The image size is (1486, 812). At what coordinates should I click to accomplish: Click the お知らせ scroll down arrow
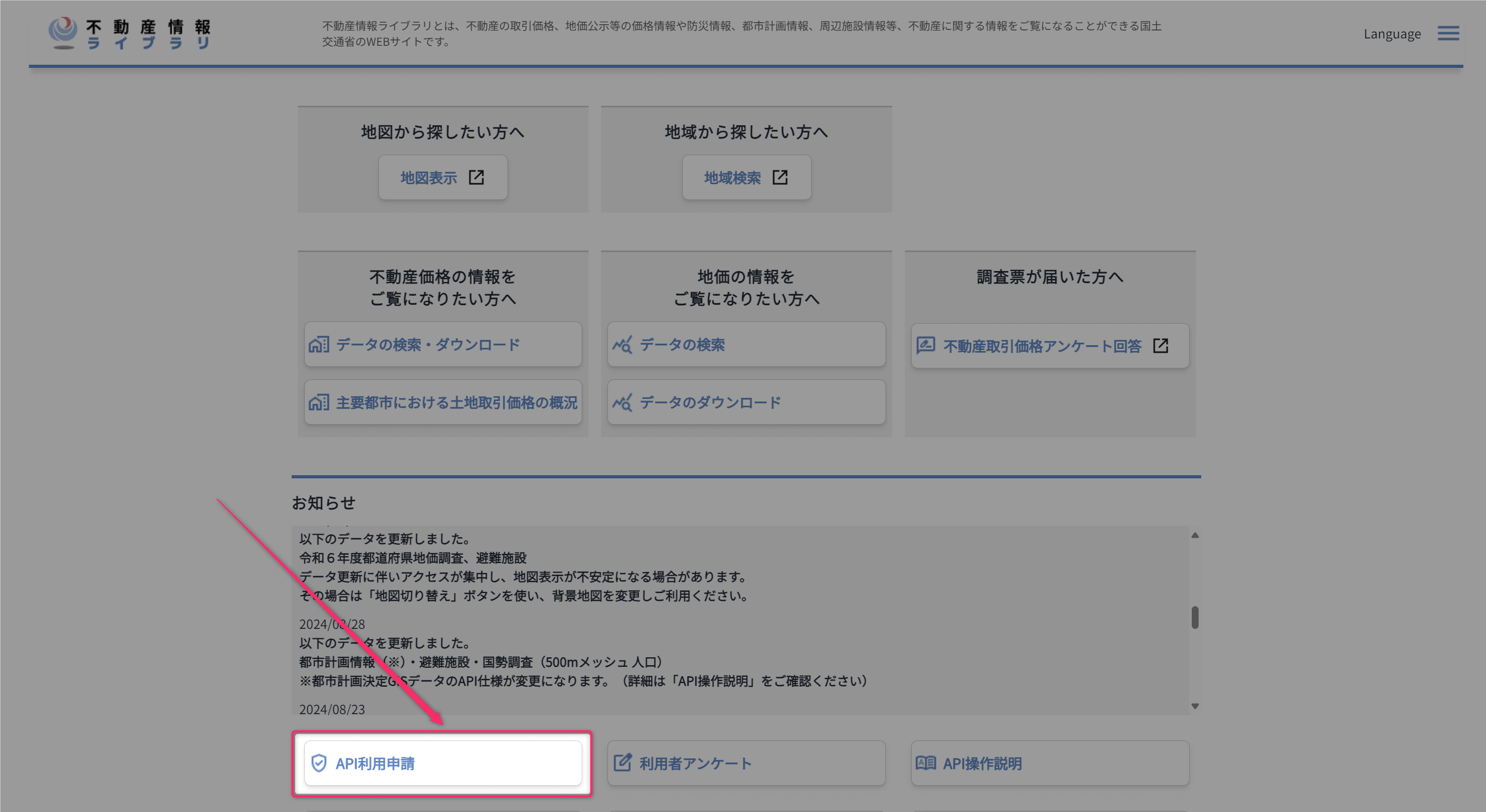point(1195,706)
